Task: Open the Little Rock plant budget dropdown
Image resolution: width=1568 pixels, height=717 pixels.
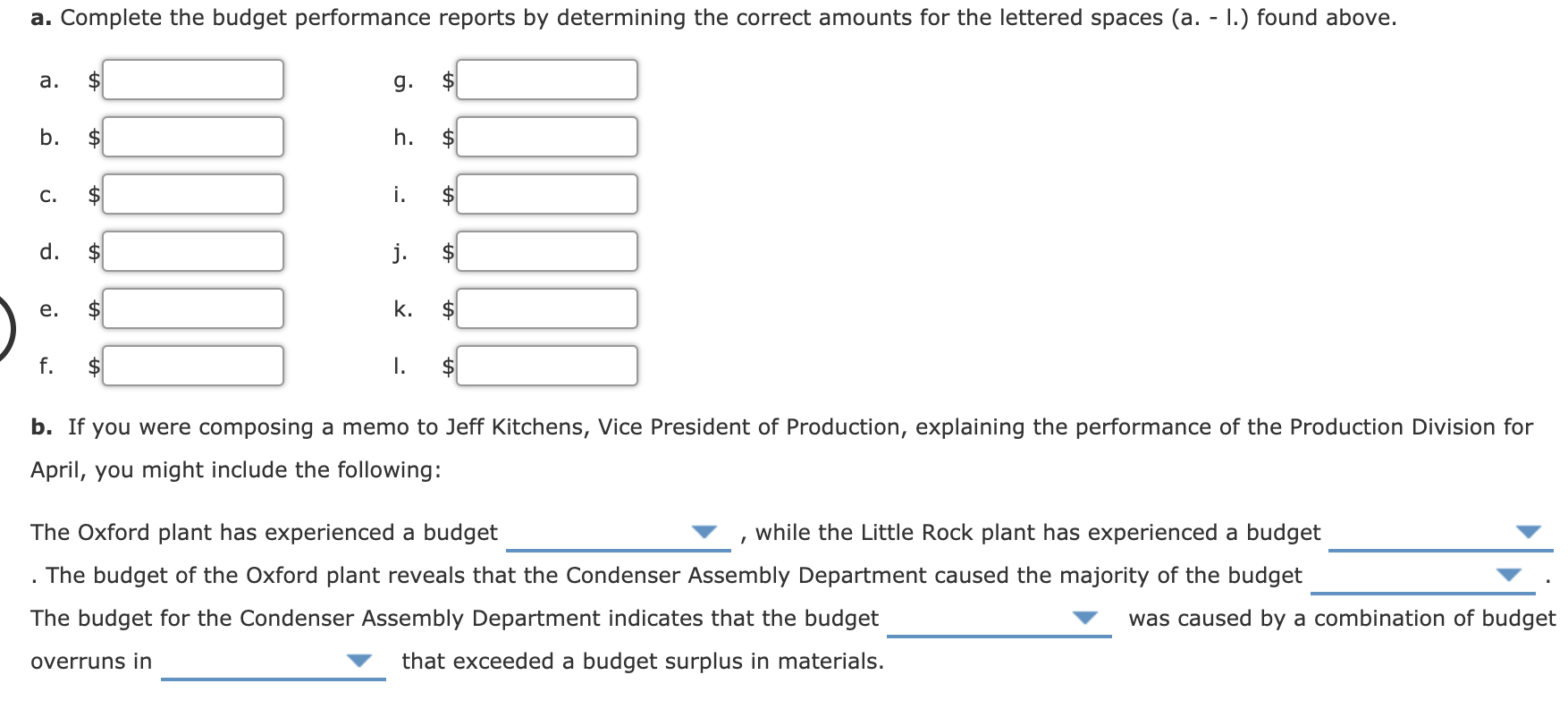Action: (x=1529, y=531)
